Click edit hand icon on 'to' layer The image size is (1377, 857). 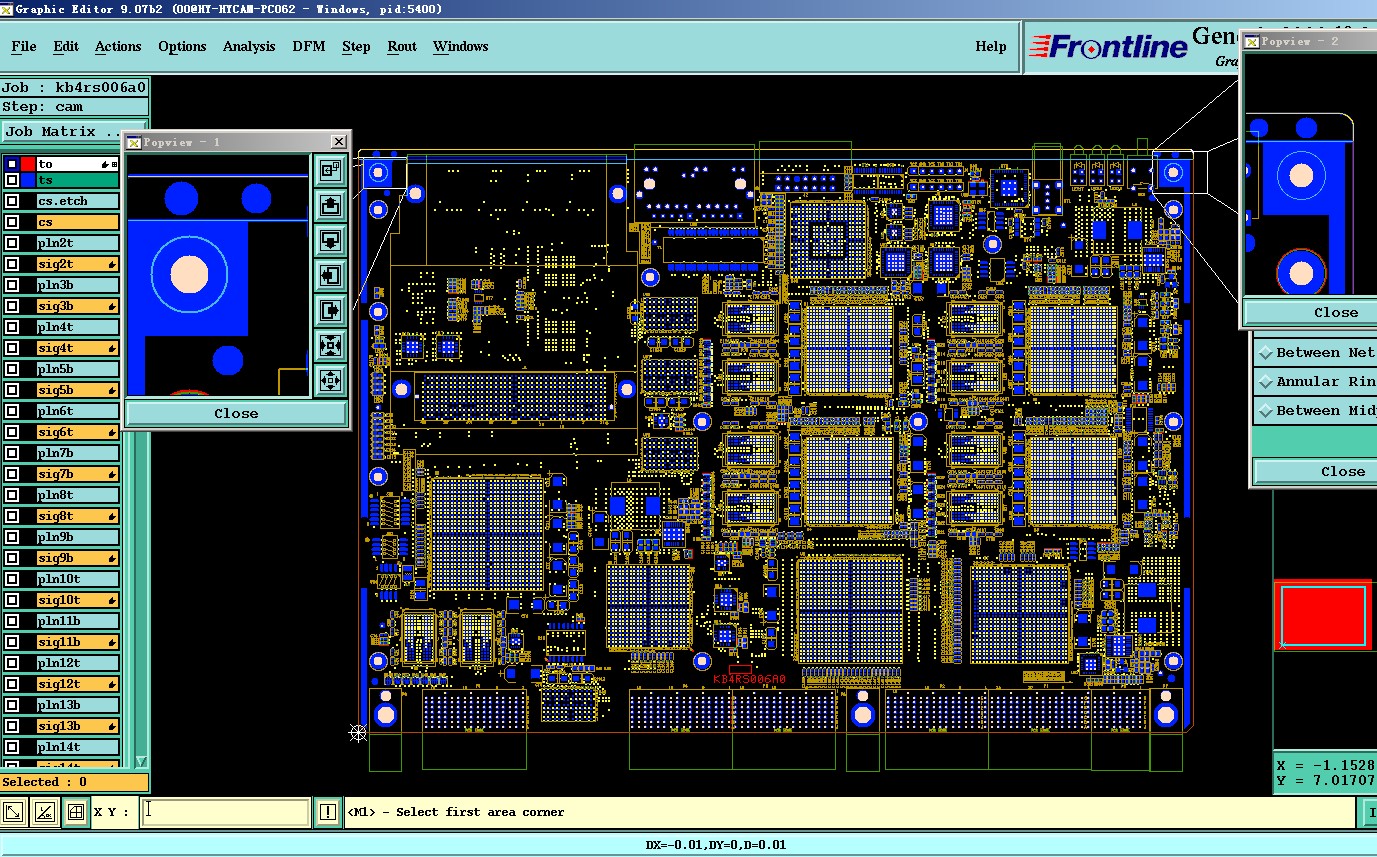click(106, 164)
